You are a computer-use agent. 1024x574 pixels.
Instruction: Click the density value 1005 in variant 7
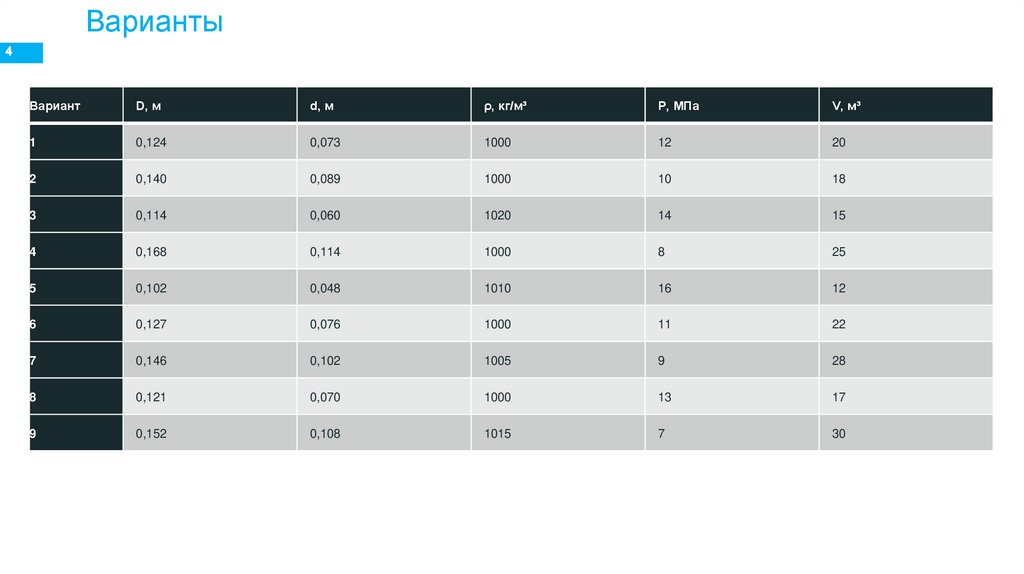pos(497,361)
